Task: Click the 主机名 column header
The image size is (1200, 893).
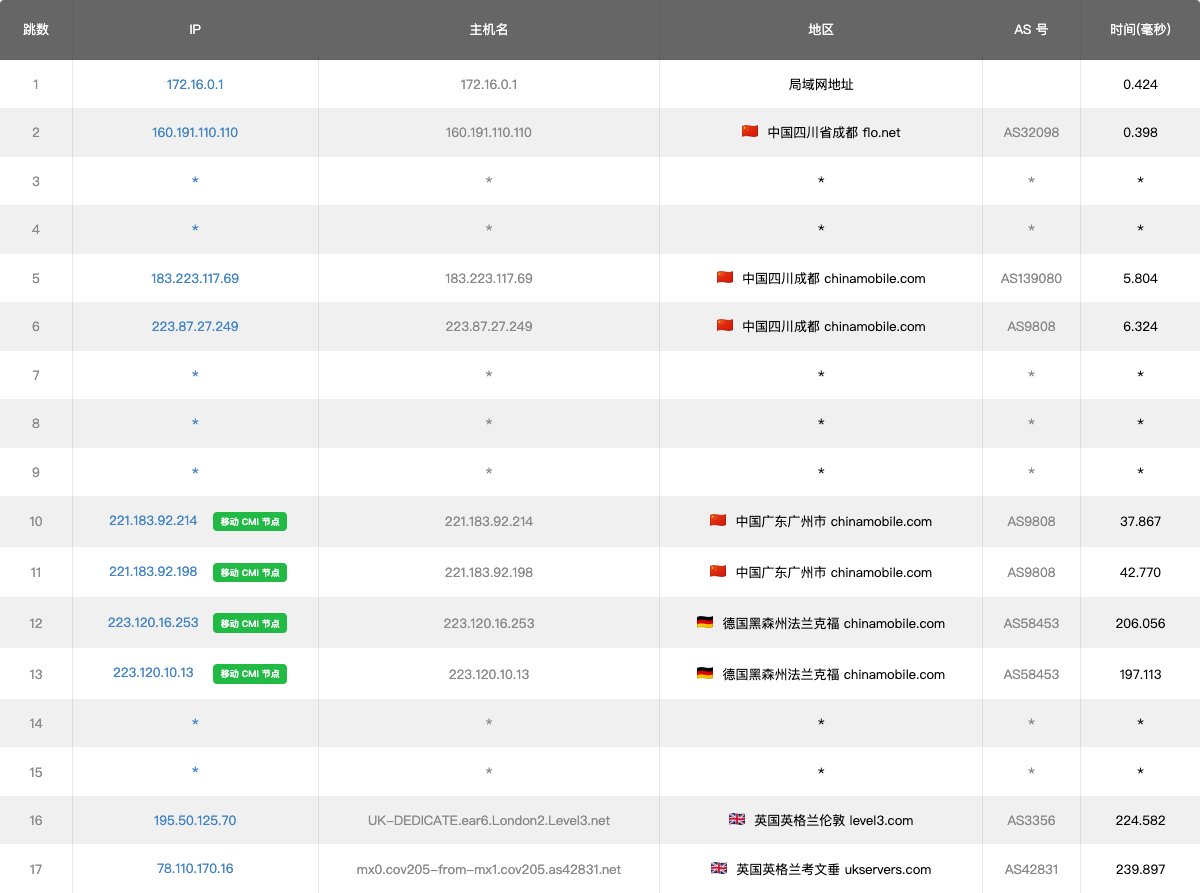Action: [489, 30]
